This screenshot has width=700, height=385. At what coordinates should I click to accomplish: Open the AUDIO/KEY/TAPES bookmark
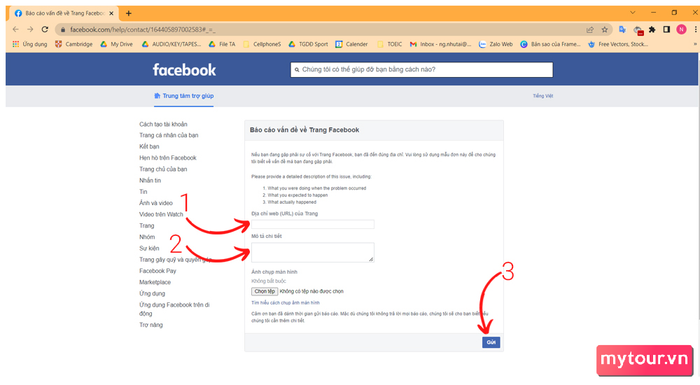tap(171, 44)
